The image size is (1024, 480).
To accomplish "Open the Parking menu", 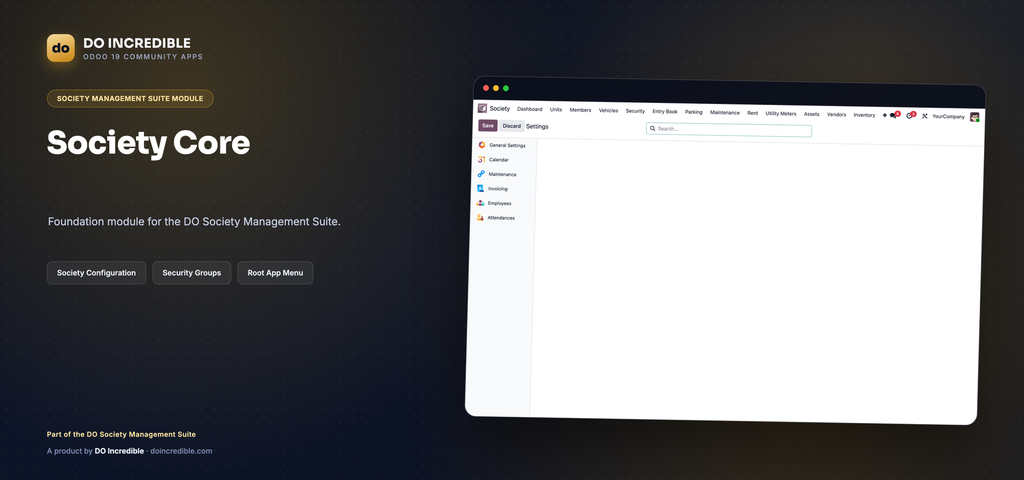I will pyautogui.click(x=694, y=112).
